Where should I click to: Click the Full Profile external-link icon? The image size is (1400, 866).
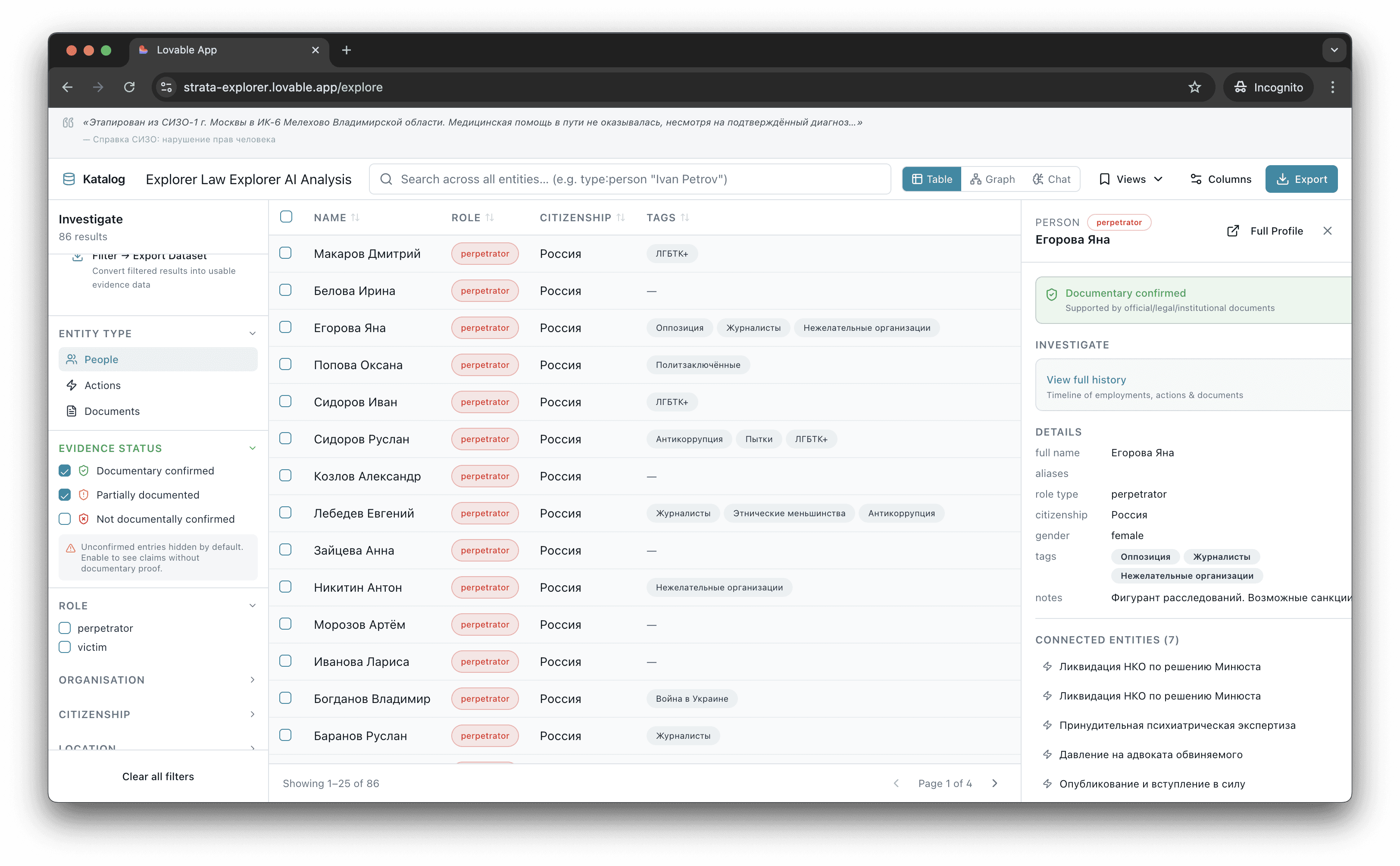[1233, 231]
